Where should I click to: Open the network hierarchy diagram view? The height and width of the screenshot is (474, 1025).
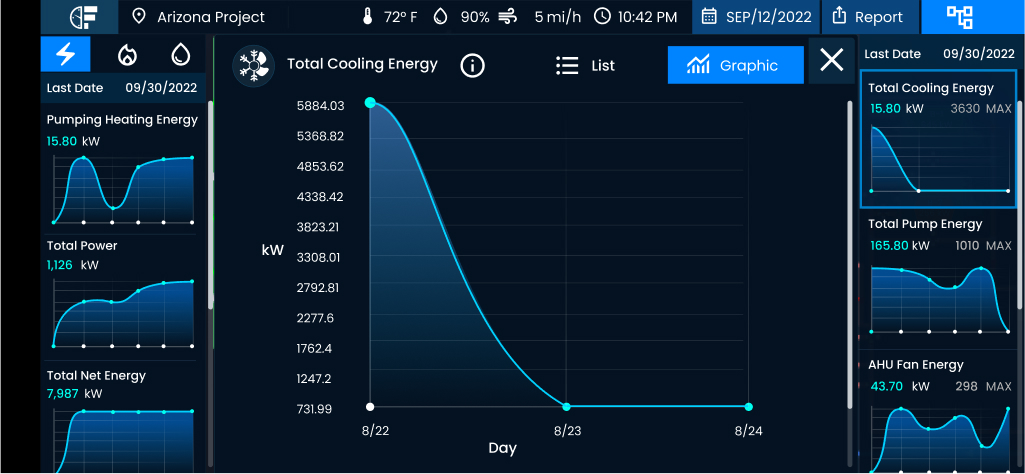(960, 17)
